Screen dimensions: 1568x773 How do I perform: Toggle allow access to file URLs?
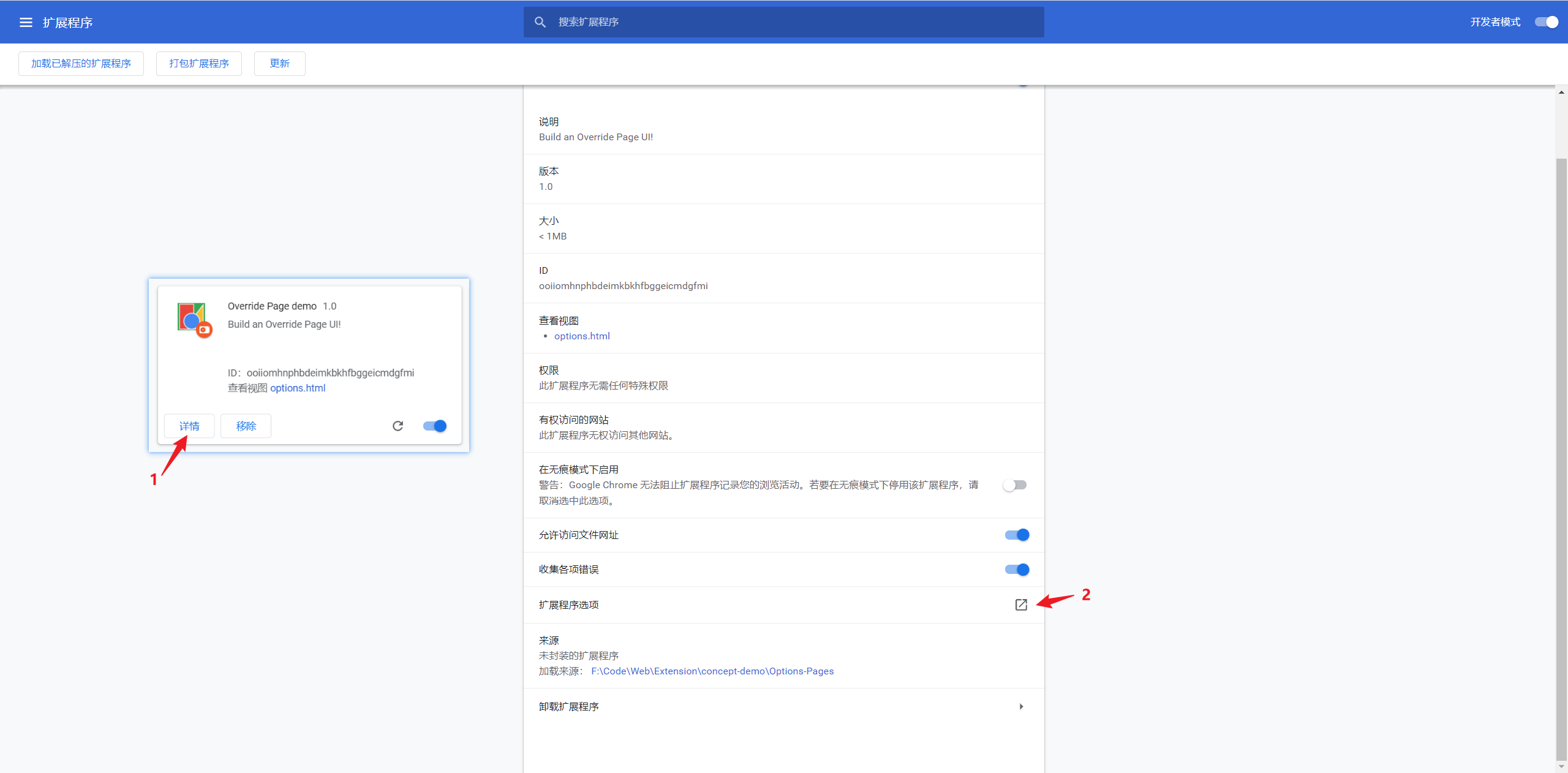(x=1017, y=535)
